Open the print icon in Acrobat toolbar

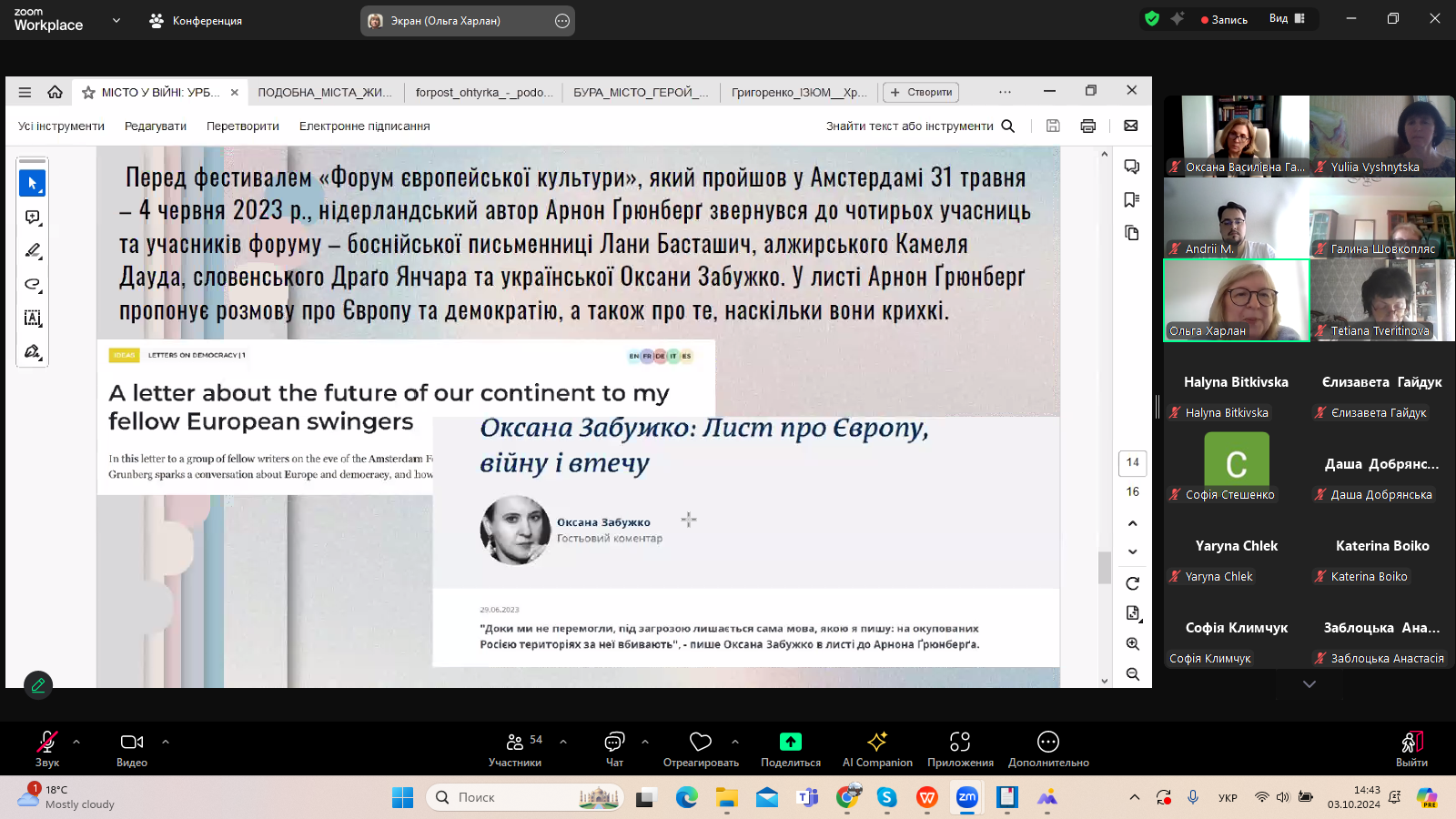1087,126
